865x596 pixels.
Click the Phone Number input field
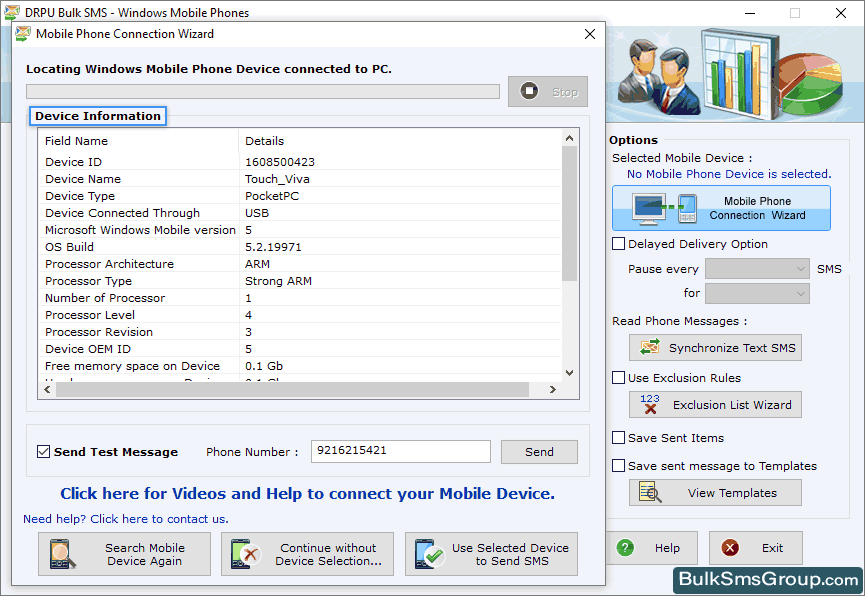pos(401,451)
